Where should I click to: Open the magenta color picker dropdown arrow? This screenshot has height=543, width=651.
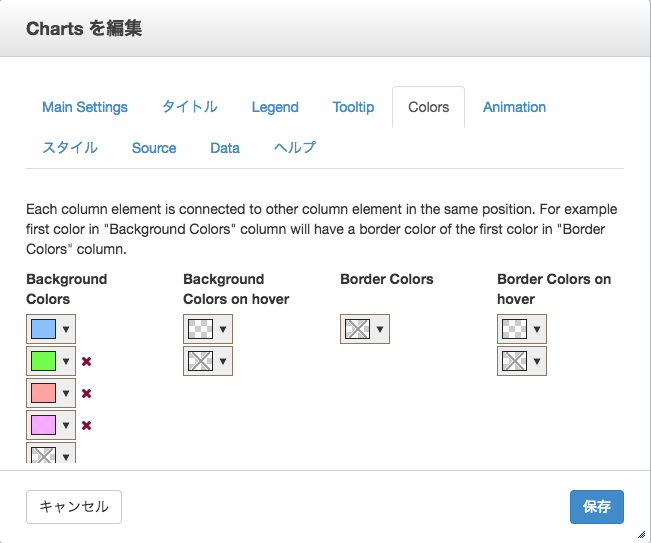(x=66, y=425)
